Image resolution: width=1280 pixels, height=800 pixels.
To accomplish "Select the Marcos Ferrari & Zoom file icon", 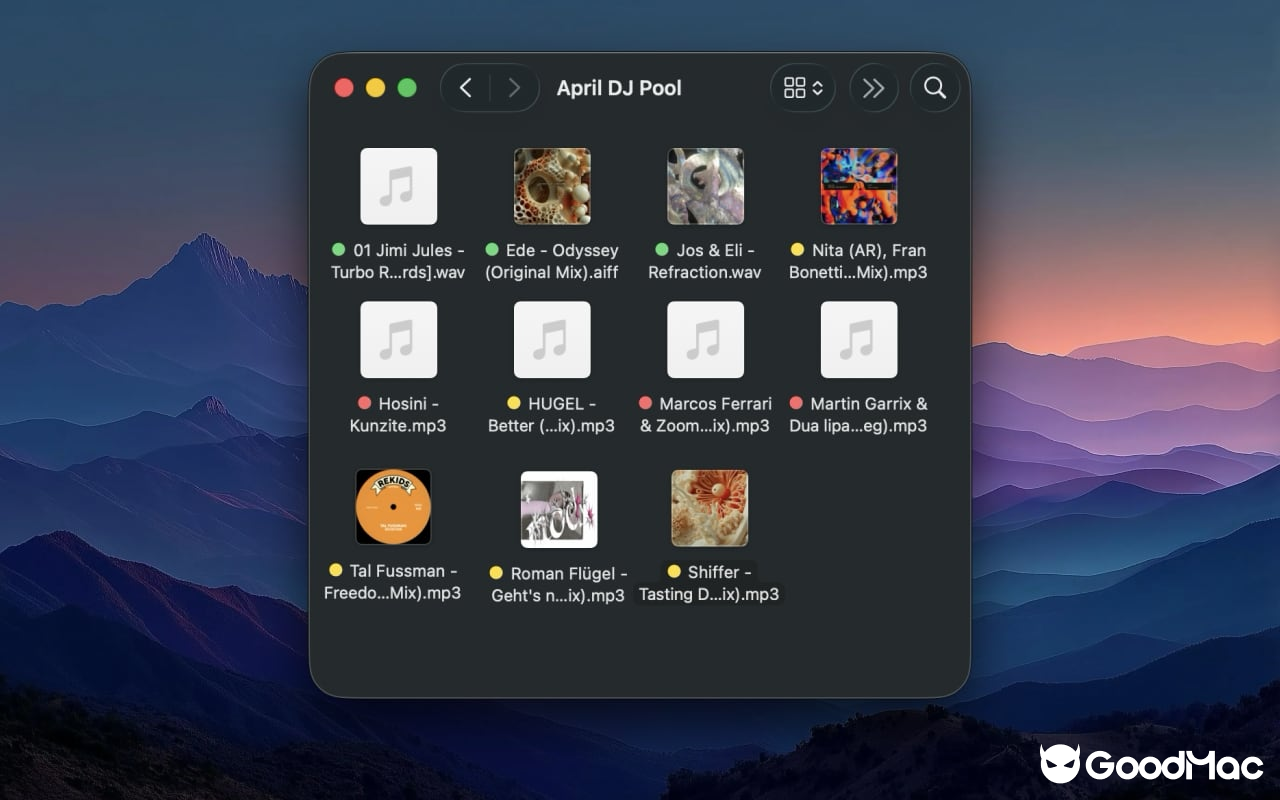I will [x=705, y=339].
